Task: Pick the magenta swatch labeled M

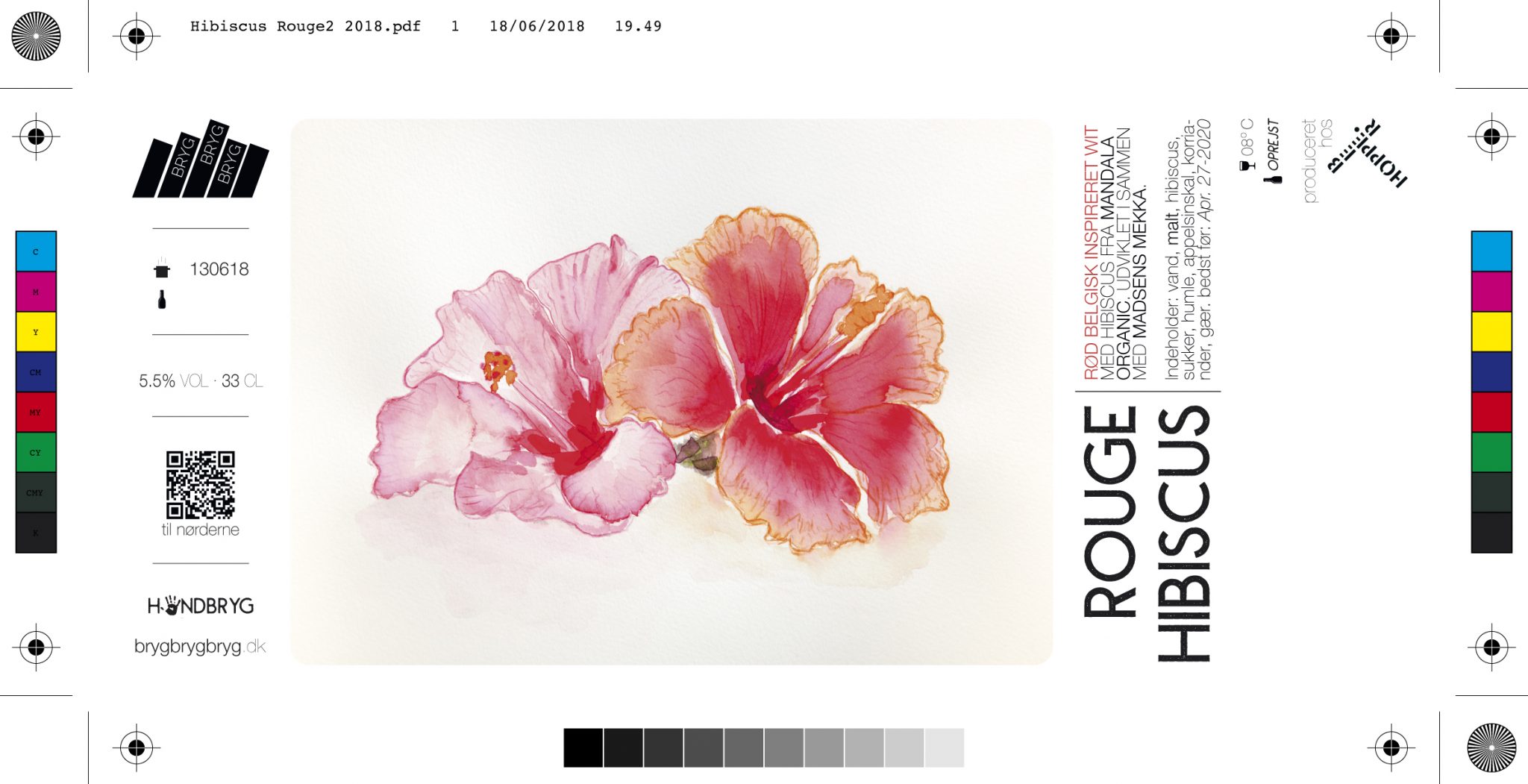Action: pos(36,292)
